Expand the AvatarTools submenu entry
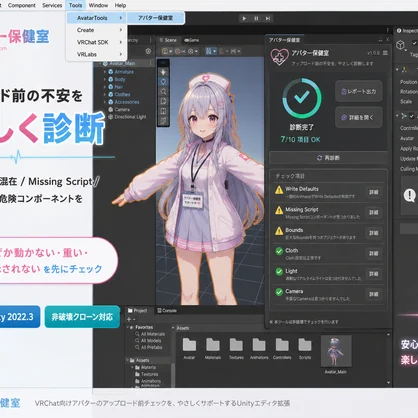This screenshot has width=418, height=418. click(96, 18)
